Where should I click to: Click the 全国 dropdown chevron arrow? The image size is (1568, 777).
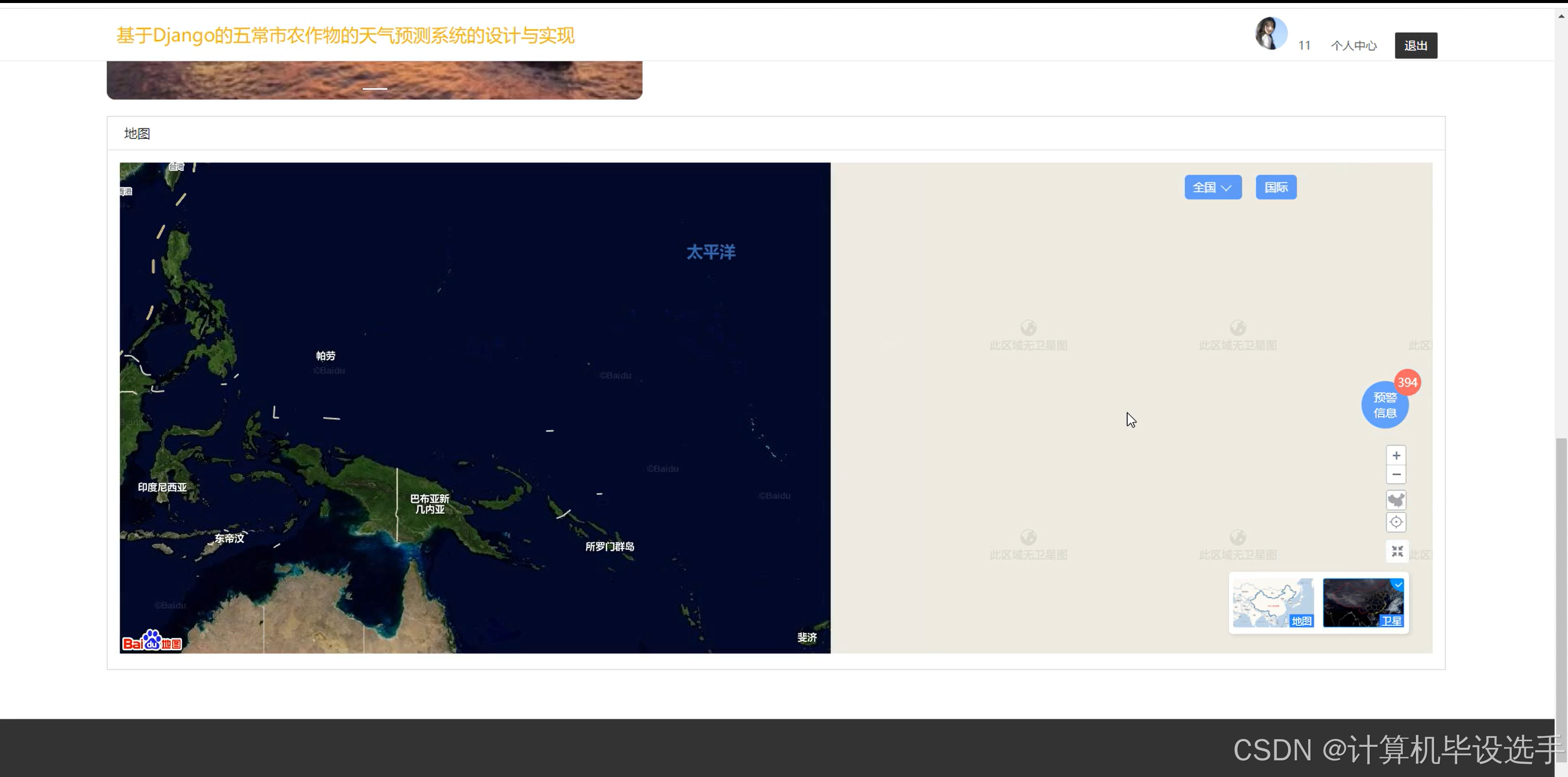tap(1227, 188)
